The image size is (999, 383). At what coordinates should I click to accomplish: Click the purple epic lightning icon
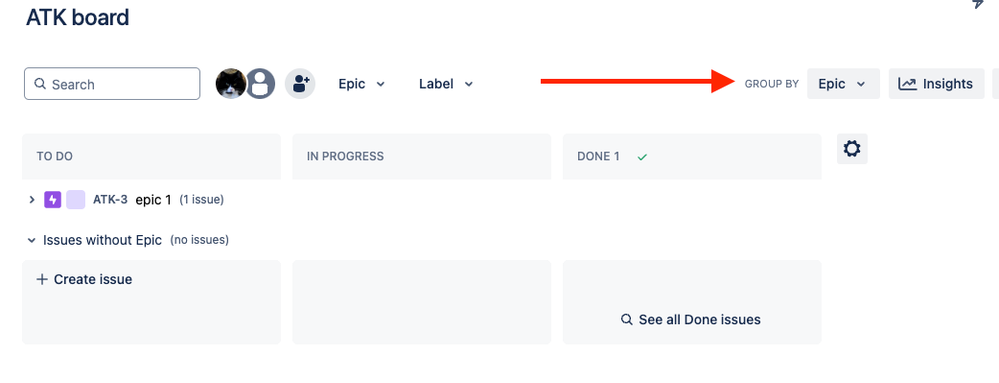coord(52,199)
